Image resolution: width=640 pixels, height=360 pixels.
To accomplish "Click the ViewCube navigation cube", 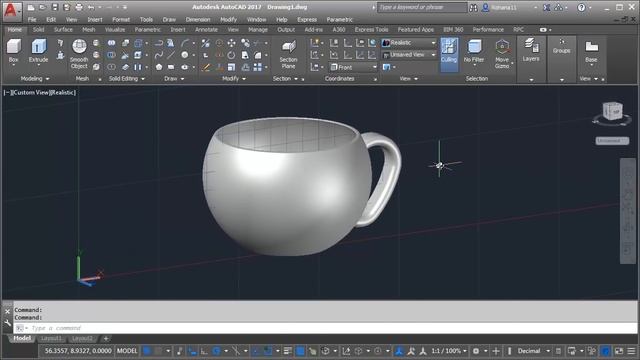I will (612, 111).
